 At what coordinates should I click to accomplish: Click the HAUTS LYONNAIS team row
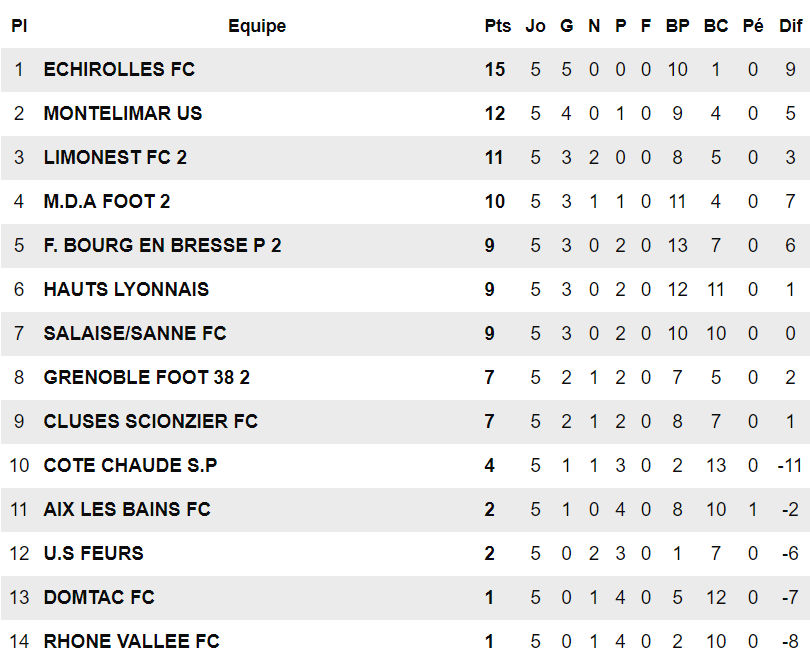coord(126,290)
